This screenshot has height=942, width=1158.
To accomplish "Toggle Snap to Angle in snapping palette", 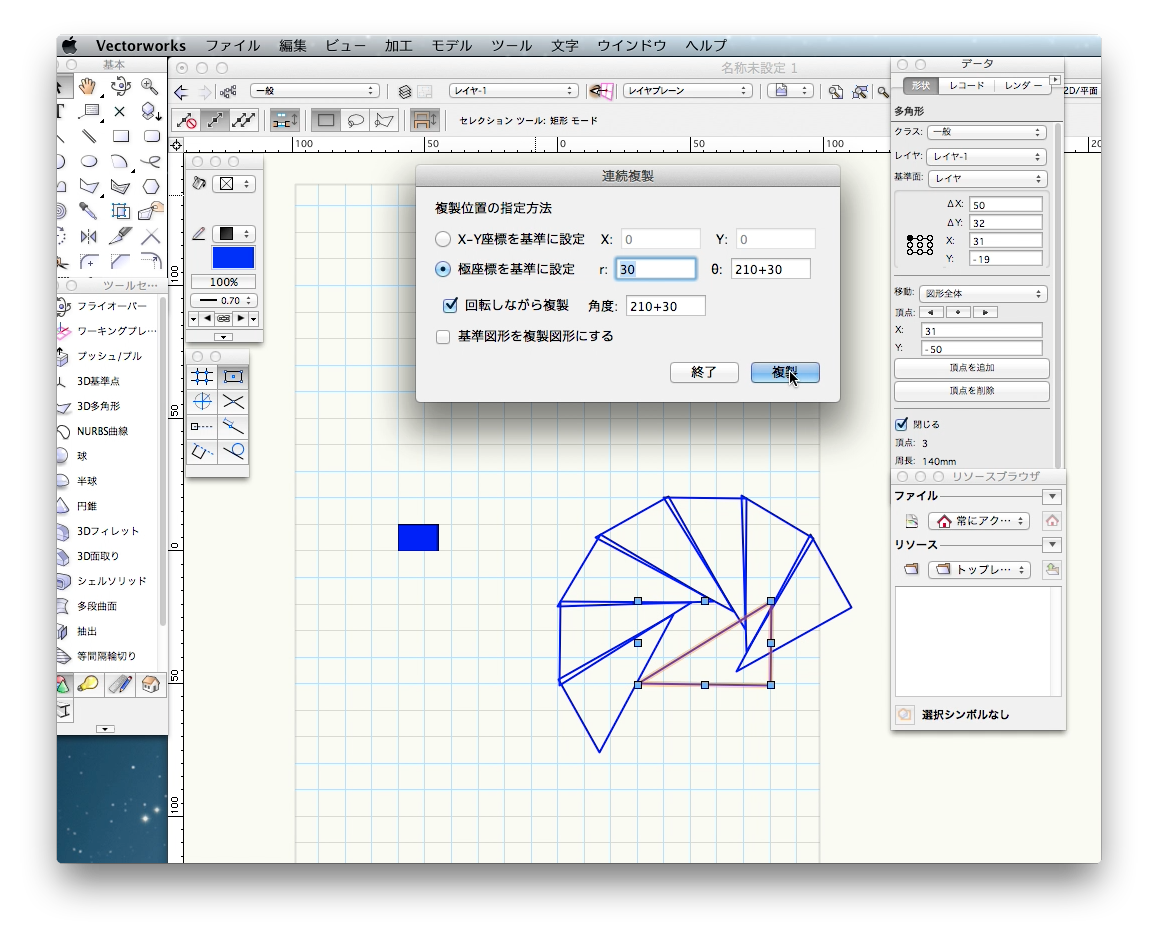I will click(x=202, y=402).
